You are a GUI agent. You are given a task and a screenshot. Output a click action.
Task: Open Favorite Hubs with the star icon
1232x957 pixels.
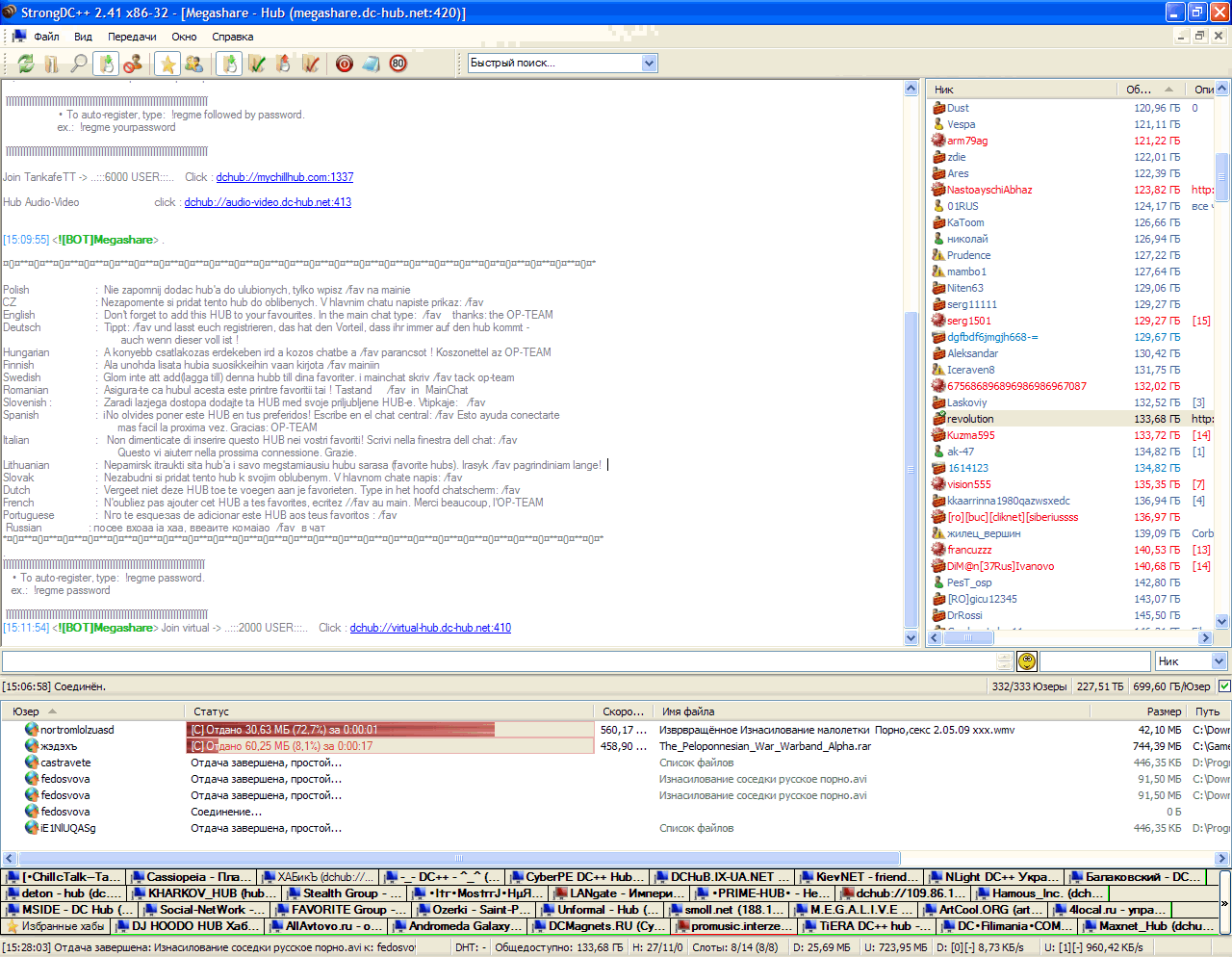[167, 64]
